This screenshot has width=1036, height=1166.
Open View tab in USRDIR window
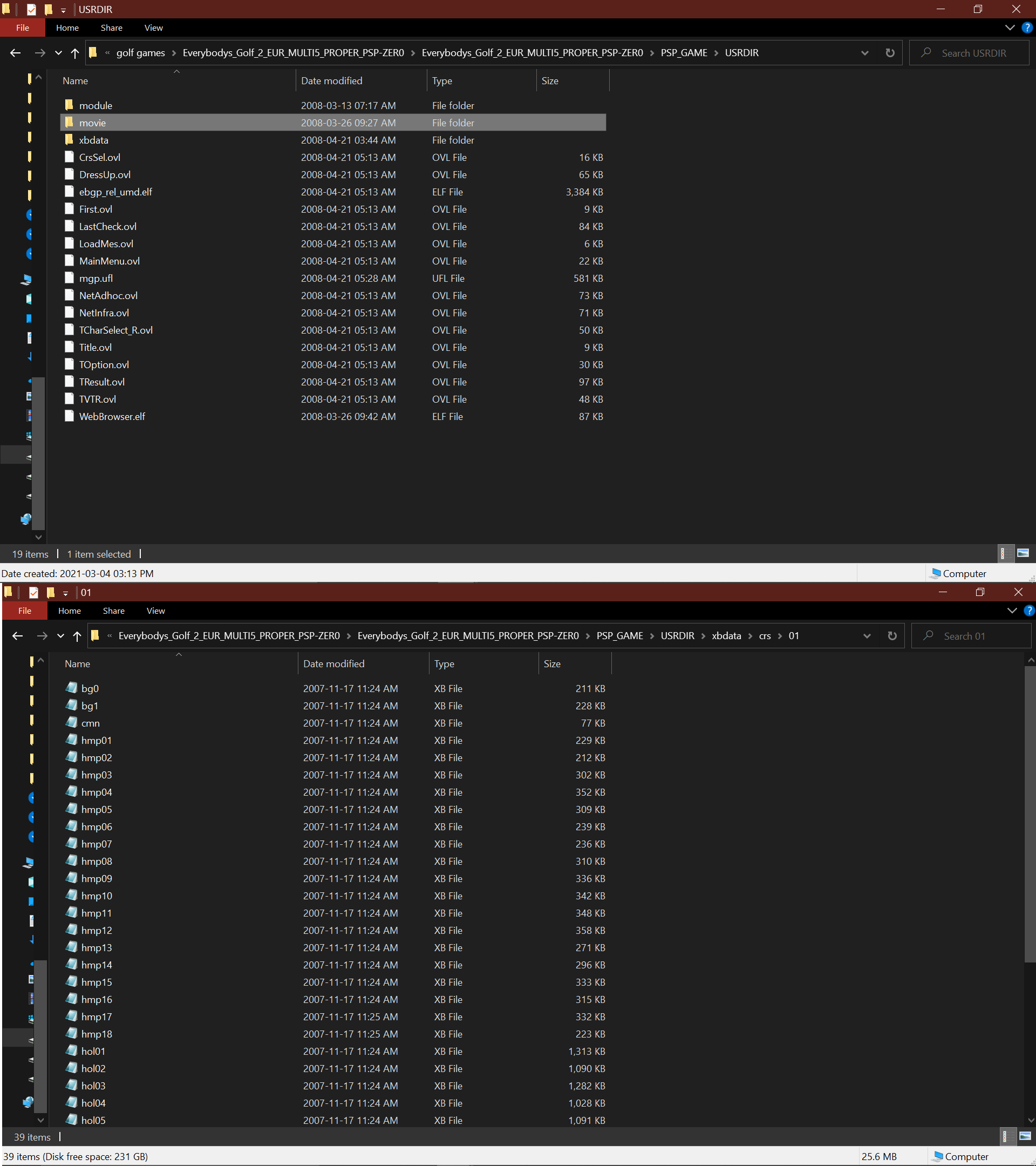point(153,28)
